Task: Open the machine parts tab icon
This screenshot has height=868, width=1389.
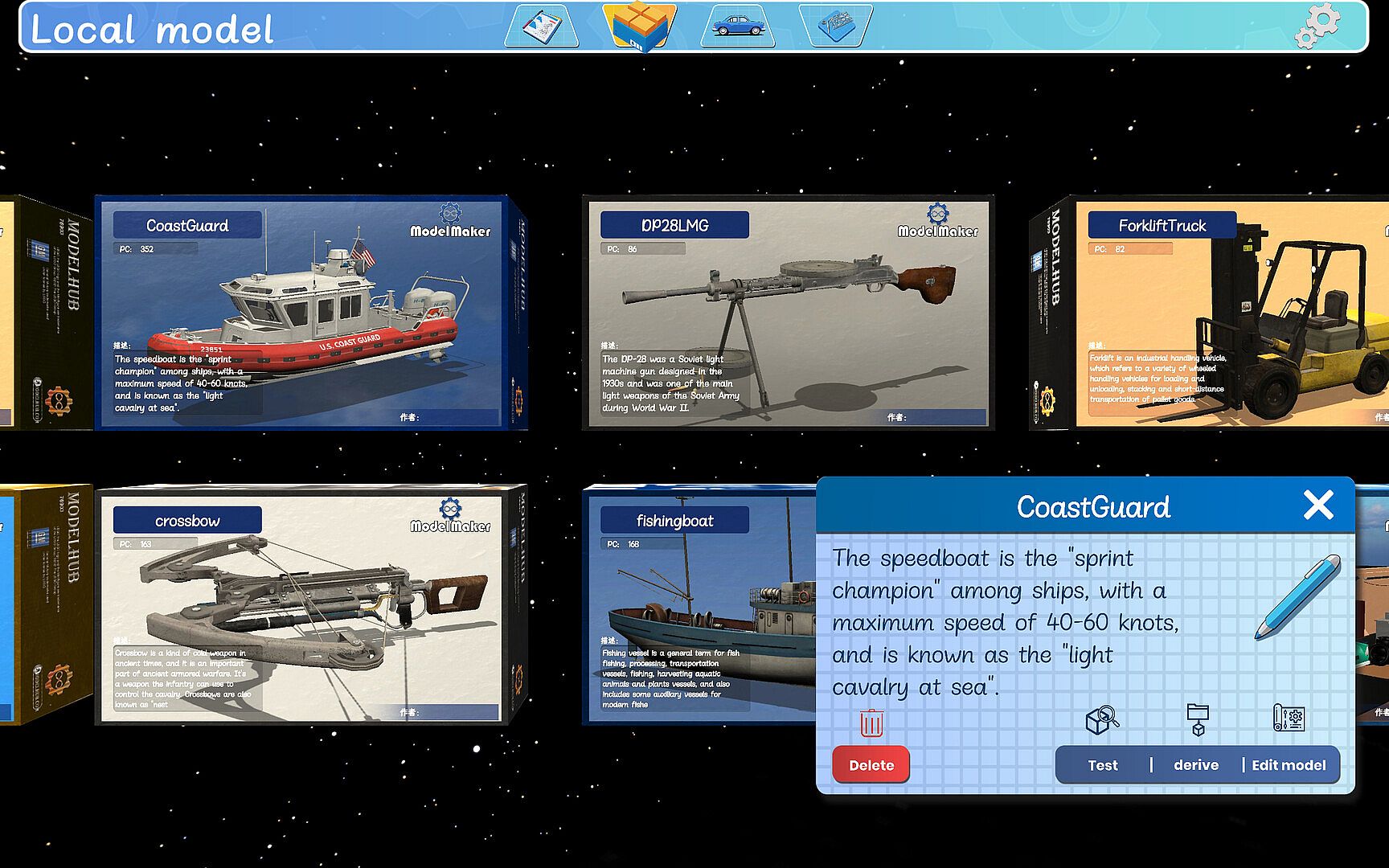Action: click(x=836, y=26)
